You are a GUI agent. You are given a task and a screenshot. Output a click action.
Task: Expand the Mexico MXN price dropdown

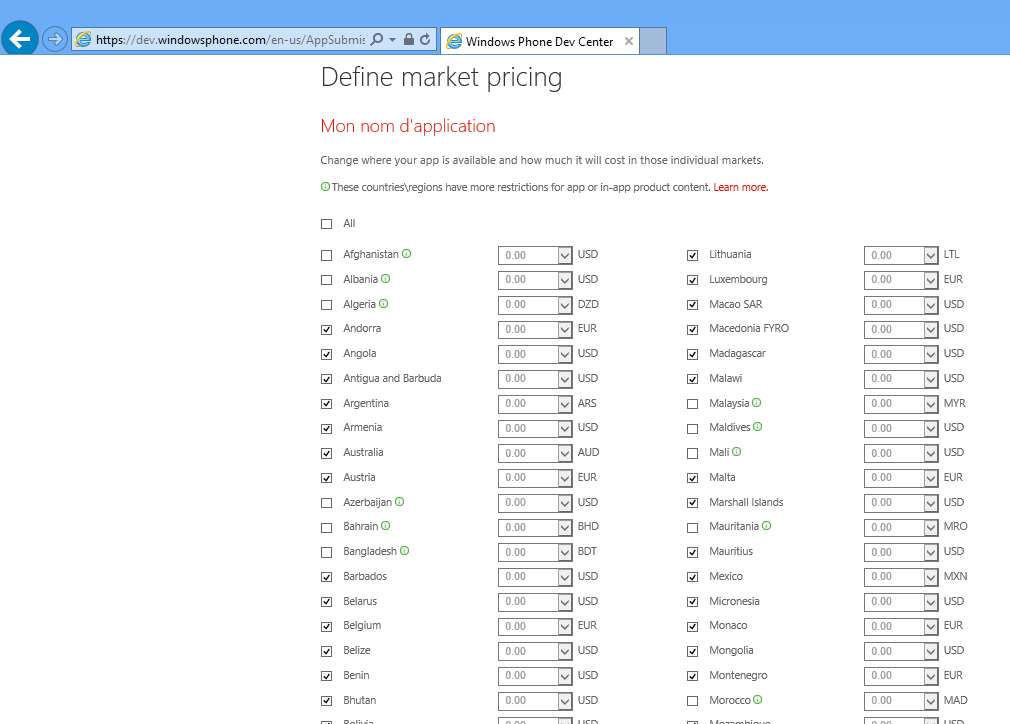click(x=930, y=577)
